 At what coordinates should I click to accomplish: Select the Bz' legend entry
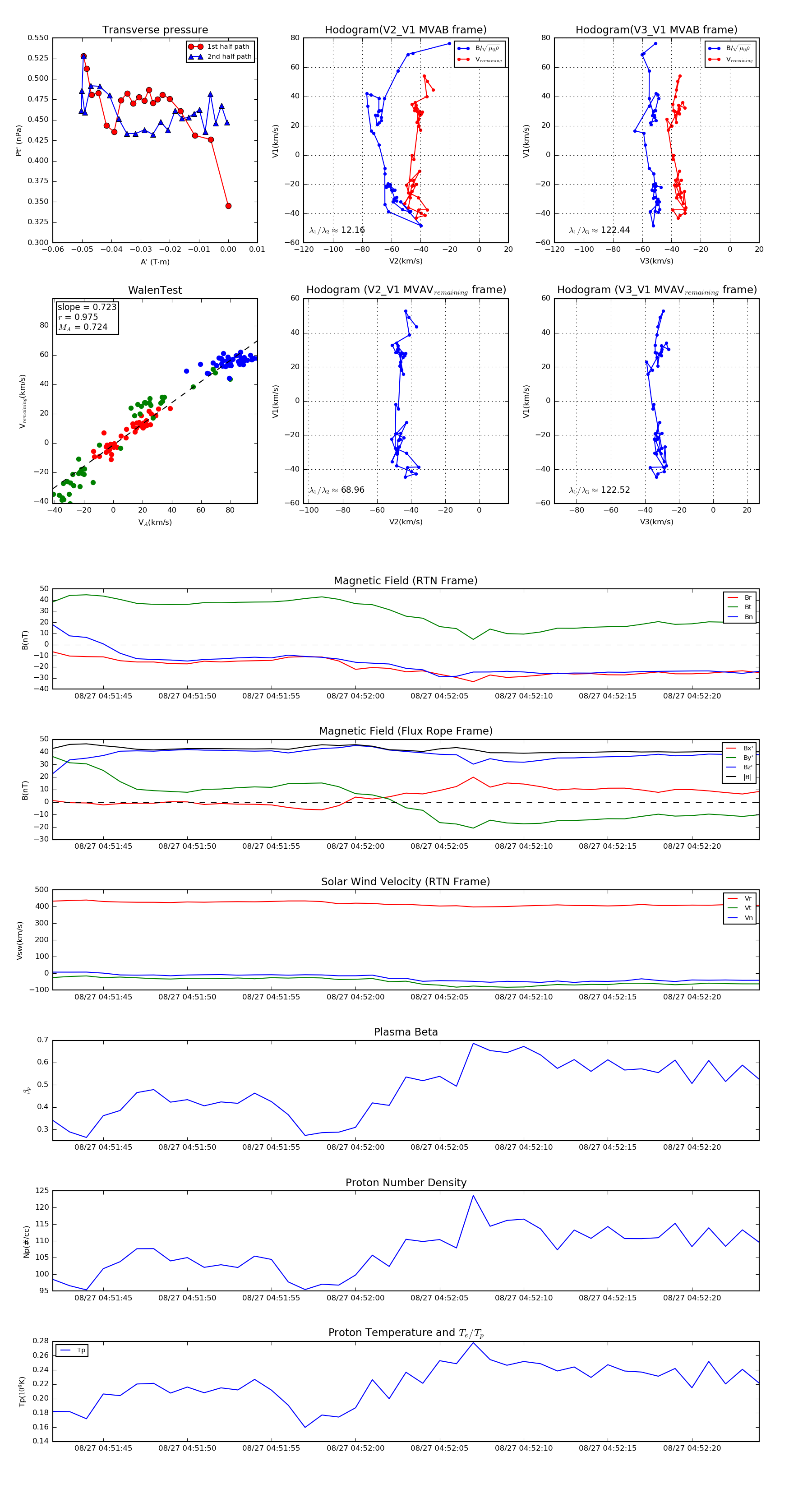(x=739, y=767)
